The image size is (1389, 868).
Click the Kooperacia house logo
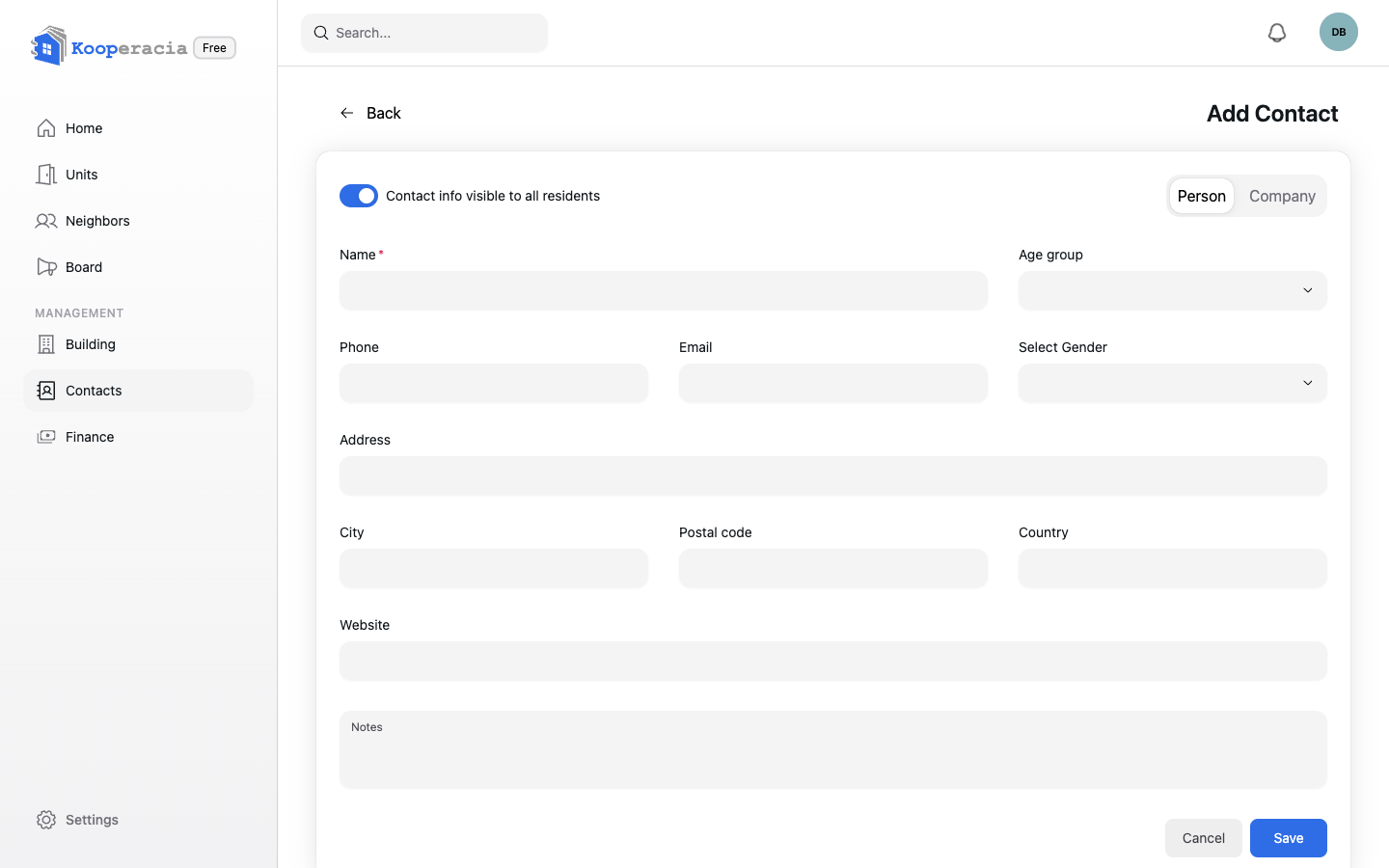(x=48, y=45)
